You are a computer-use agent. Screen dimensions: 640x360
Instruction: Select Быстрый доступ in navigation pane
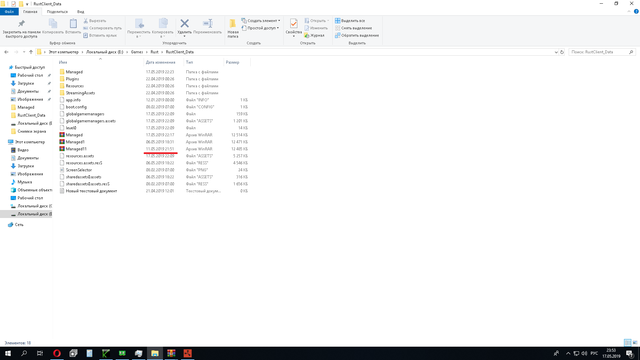29,67
